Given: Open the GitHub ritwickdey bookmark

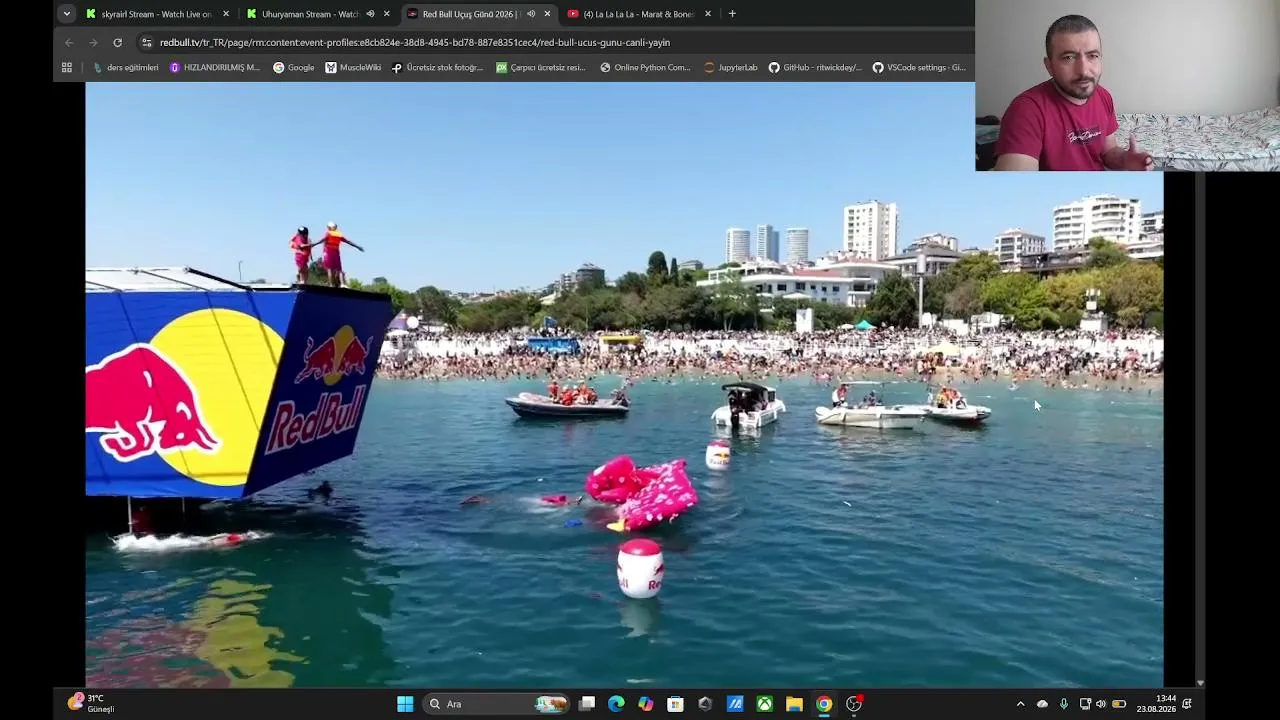Looking at the screenshot, I should click(815, 68).
